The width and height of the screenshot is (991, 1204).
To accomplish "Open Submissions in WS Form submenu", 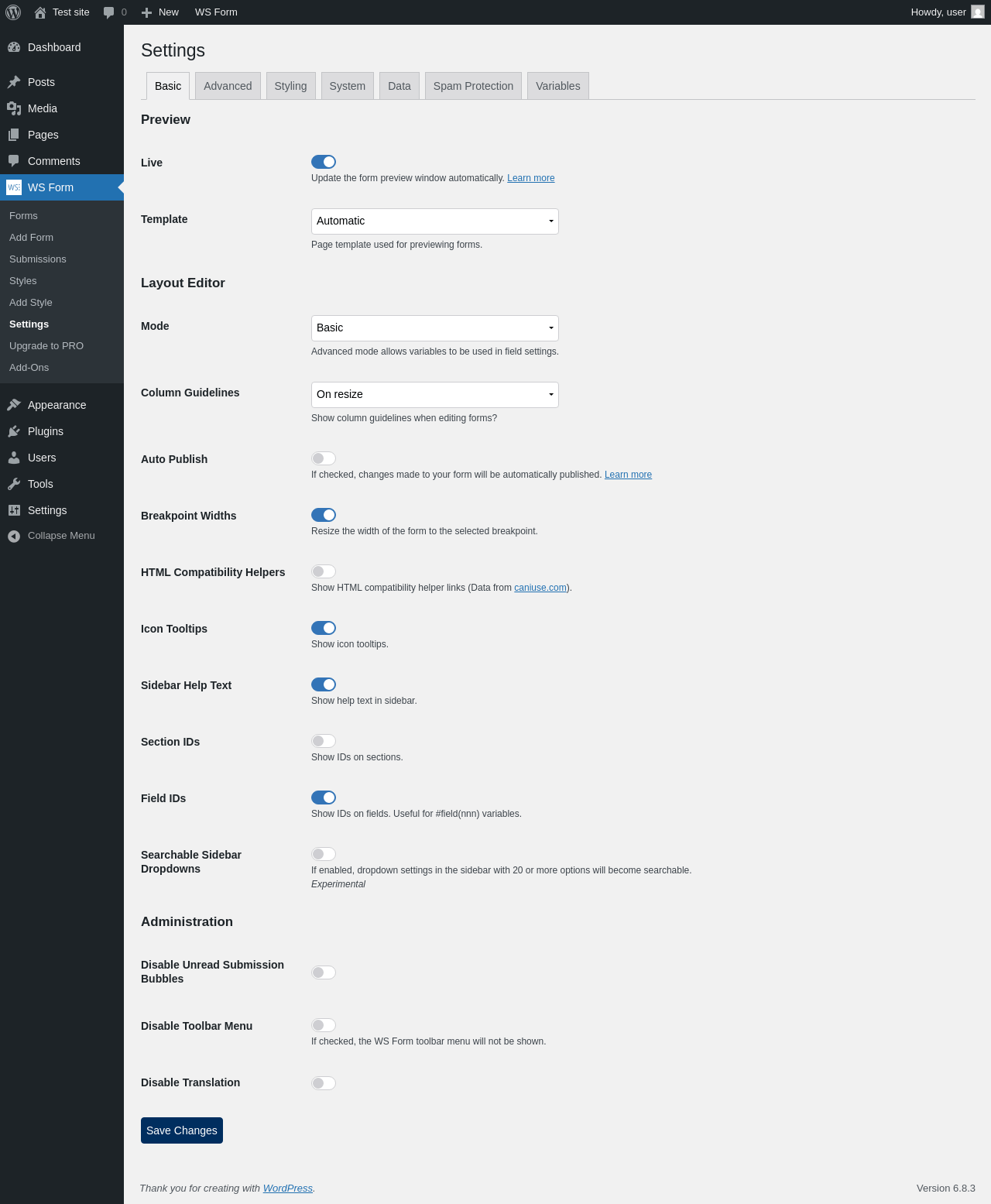I will pyautogui.click(x=38, y=259).
